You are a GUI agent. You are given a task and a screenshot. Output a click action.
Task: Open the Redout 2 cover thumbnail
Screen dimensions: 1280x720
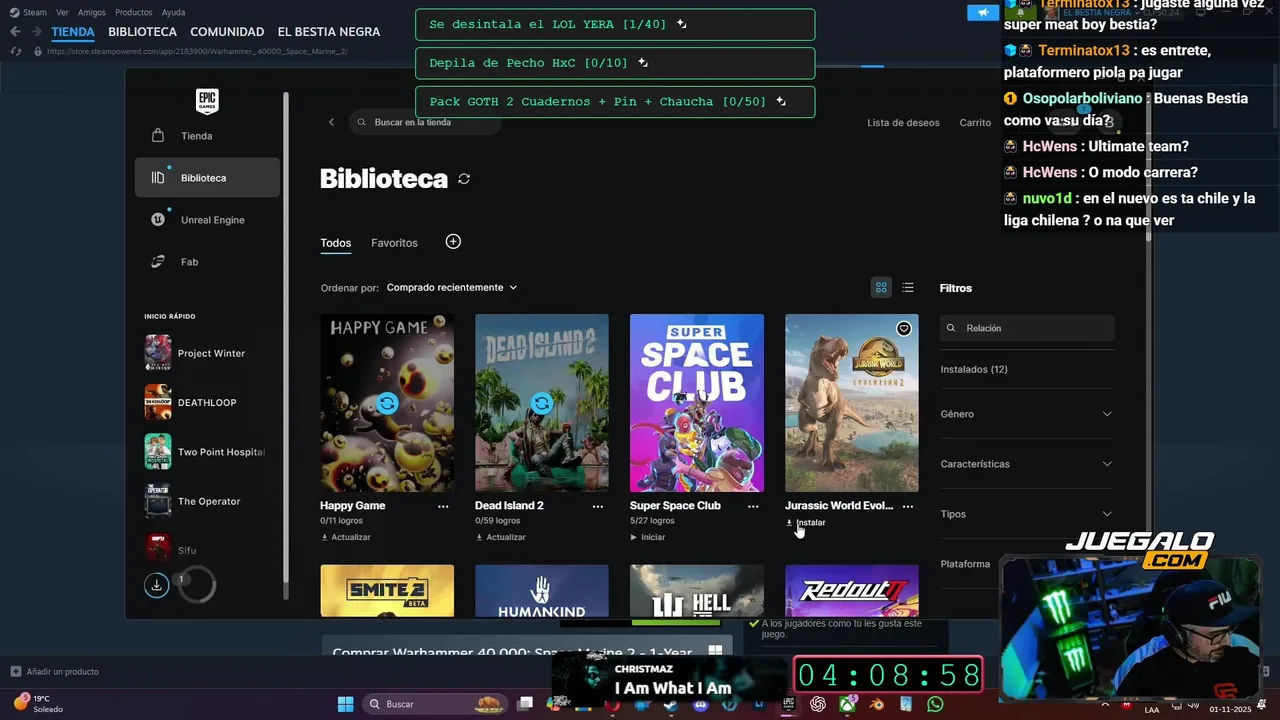852,591
